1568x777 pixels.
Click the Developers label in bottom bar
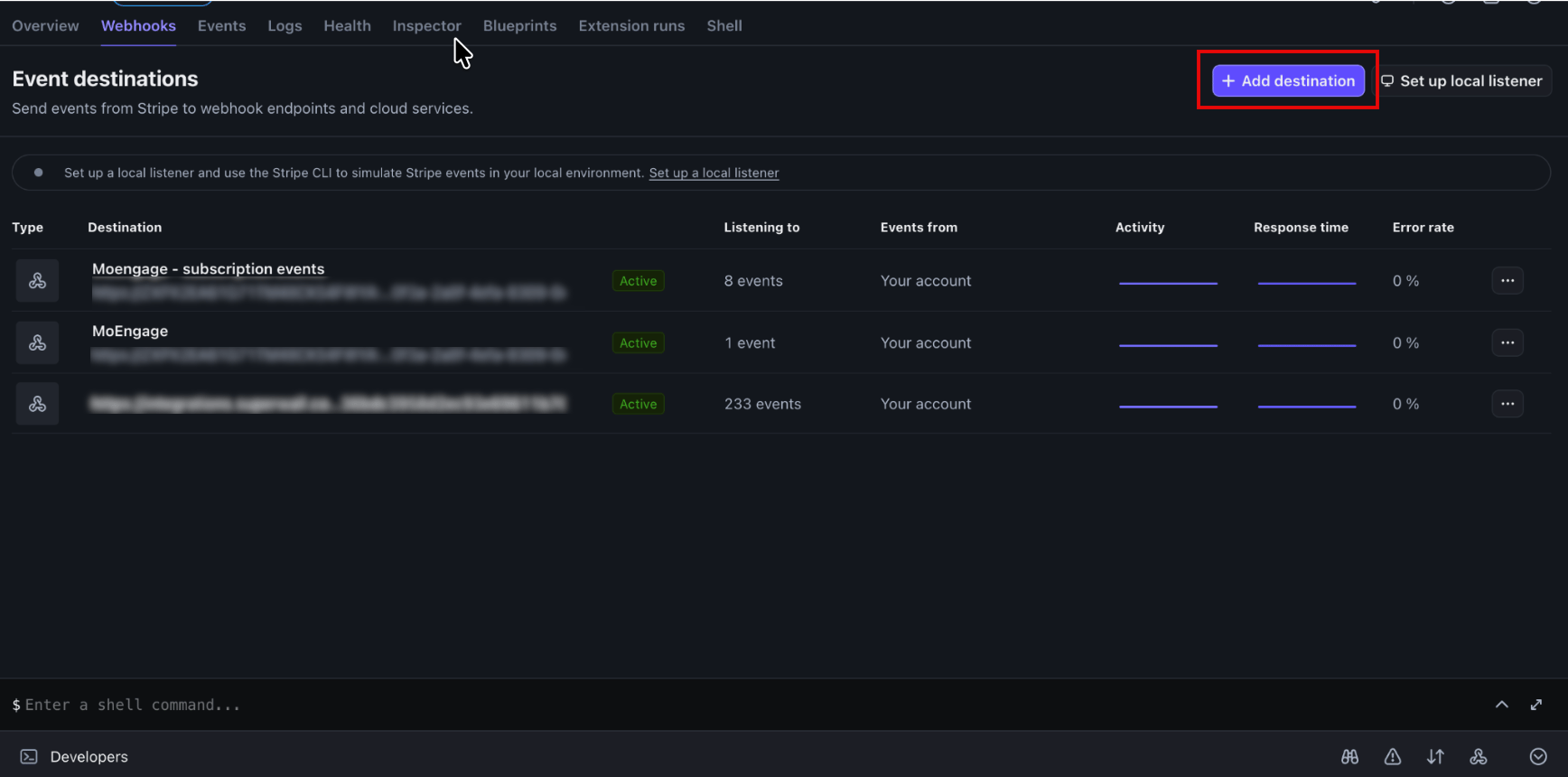click(89, 757)
